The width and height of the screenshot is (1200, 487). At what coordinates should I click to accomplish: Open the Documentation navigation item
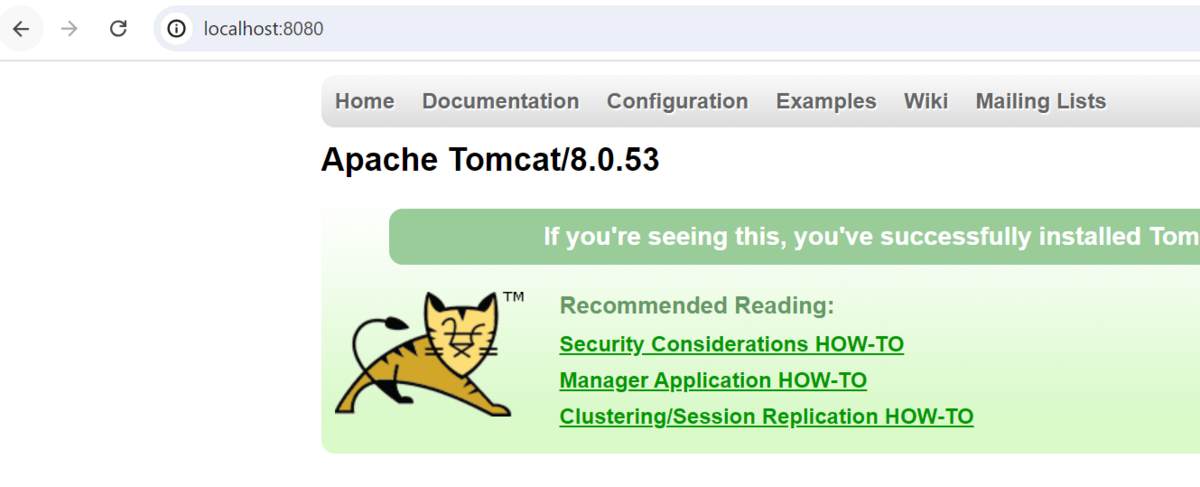pyautogui.click(x=500, y=101)
